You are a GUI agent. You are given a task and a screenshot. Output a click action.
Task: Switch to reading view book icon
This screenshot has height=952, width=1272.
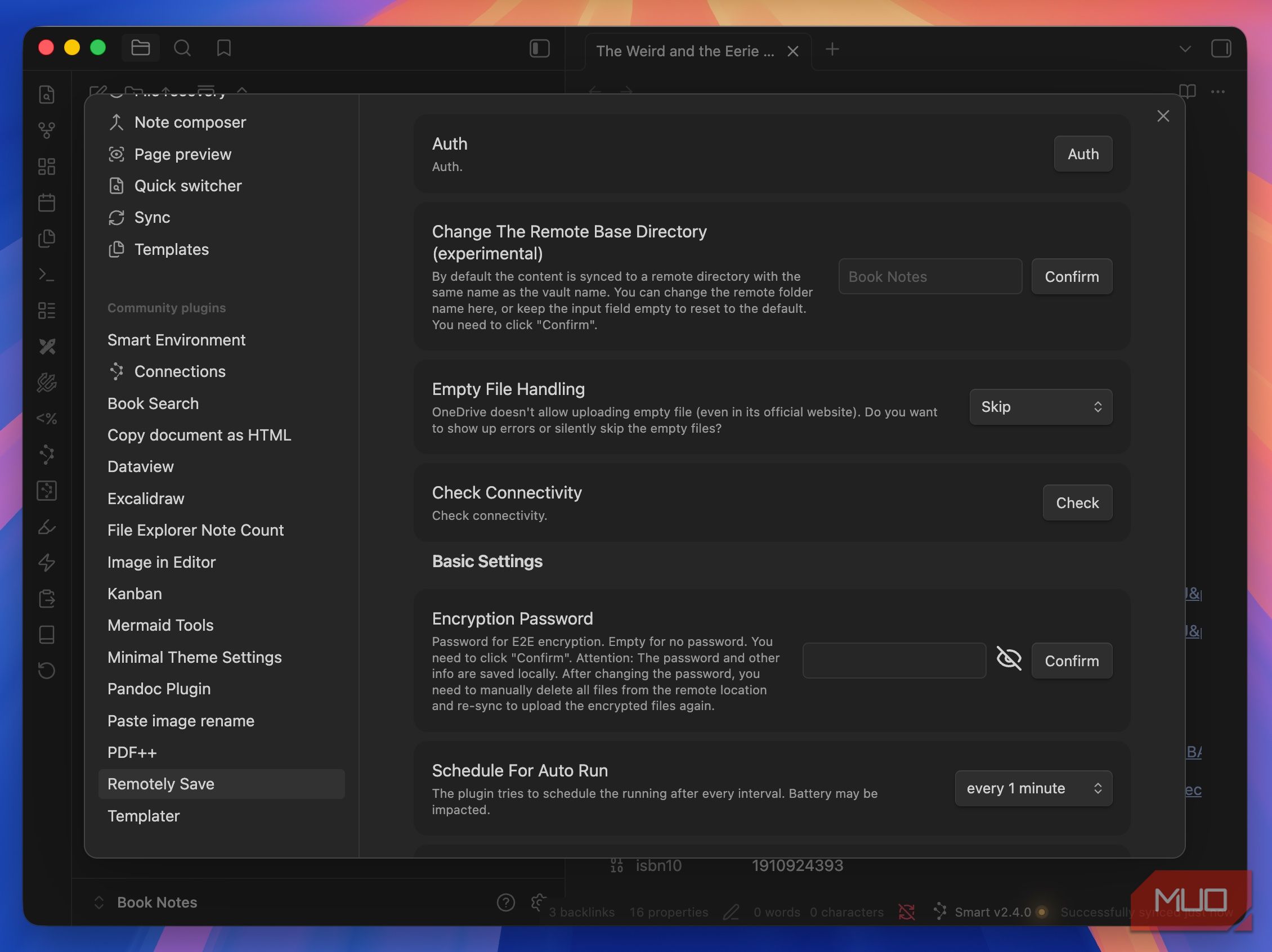(1188, 91)
